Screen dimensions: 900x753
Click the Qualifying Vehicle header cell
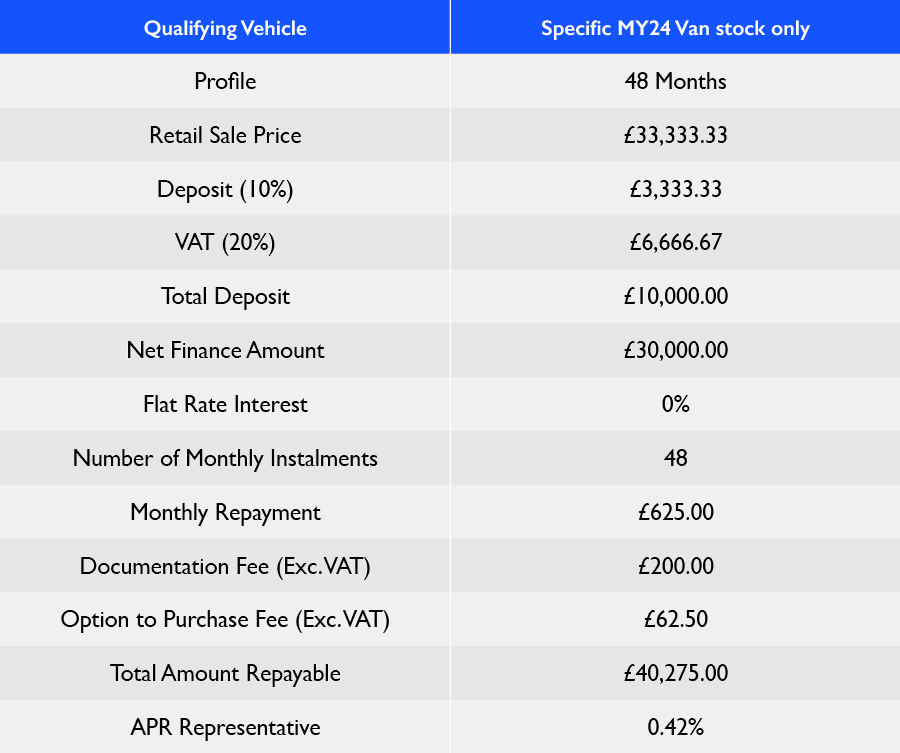pos(225,28)
